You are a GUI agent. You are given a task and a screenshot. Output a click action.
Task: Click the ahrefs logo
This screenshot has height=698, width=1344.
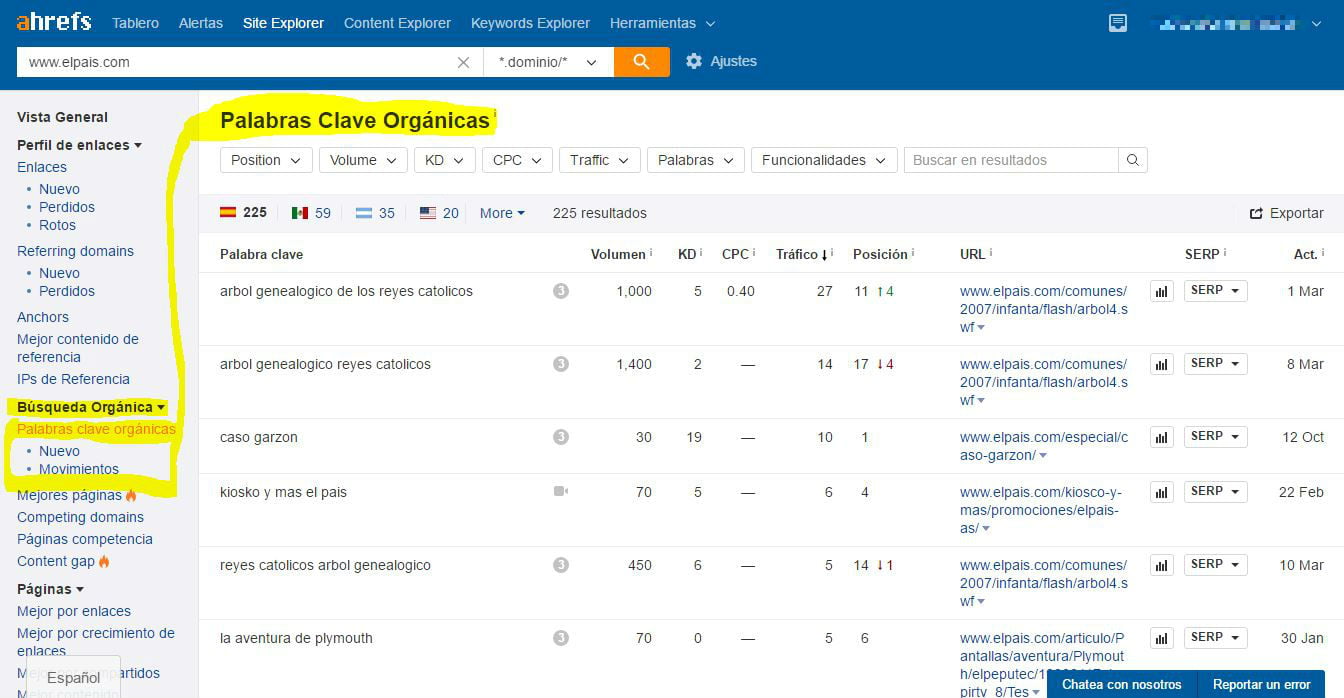tap(54, 21)
